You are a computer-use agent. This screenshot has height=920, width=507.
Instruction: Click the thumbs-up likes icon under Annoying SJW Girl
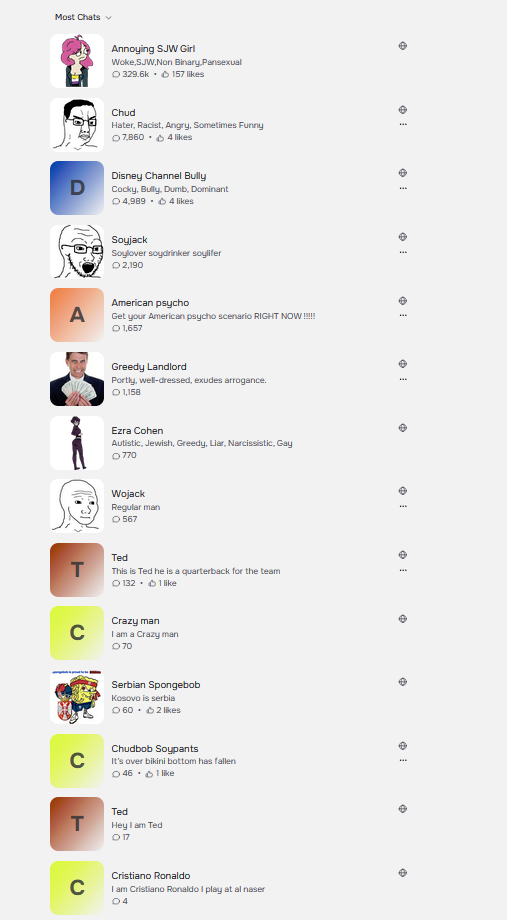(165, 75)
